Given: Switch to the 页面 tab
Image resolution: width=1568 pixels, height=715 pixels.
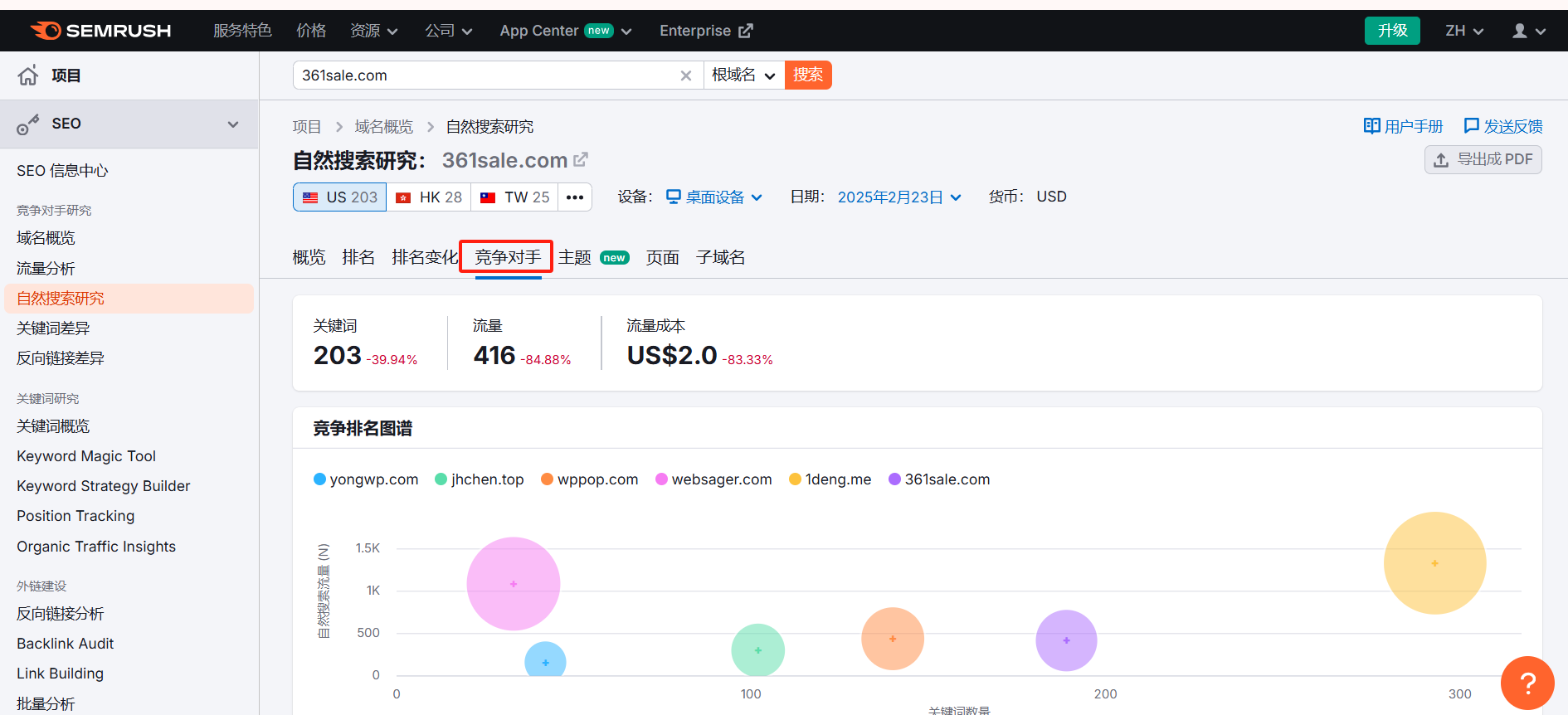Looking at the screenshot, I should point(663,258).
